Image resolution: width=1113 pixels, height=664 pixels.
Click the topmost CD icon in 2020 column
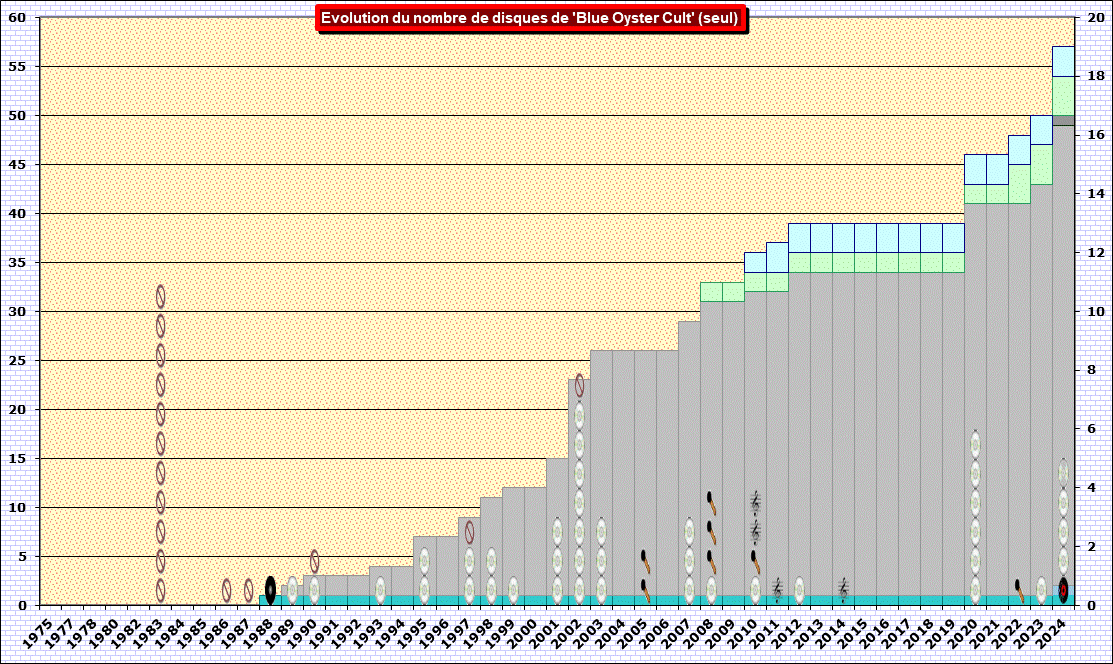(975, 445)
